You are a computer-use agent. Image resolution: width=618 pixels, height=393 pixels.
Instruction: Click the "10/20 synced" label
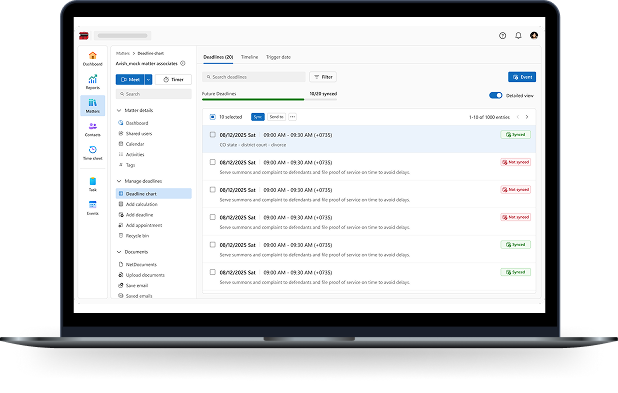323,94
